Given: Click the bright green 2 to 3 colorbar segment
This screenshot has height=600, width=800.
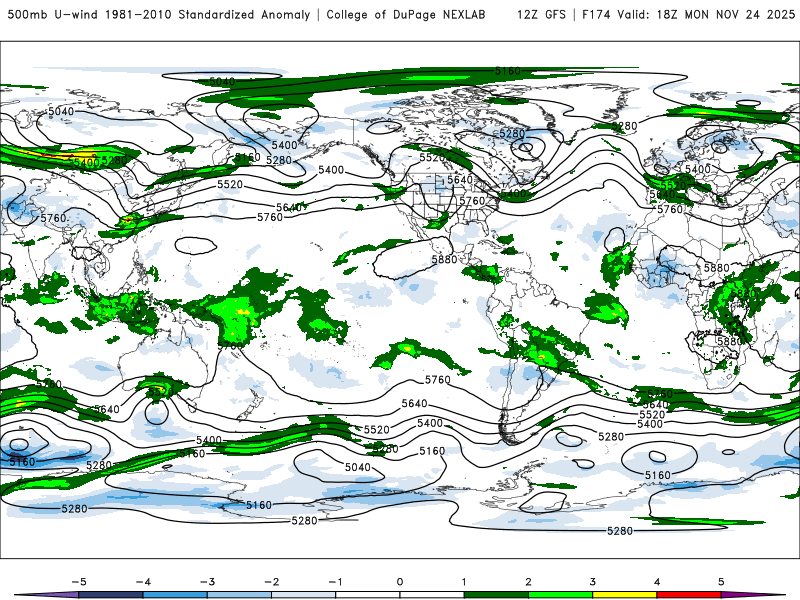Looking at the screenshot, I should (x=560, y=595).
